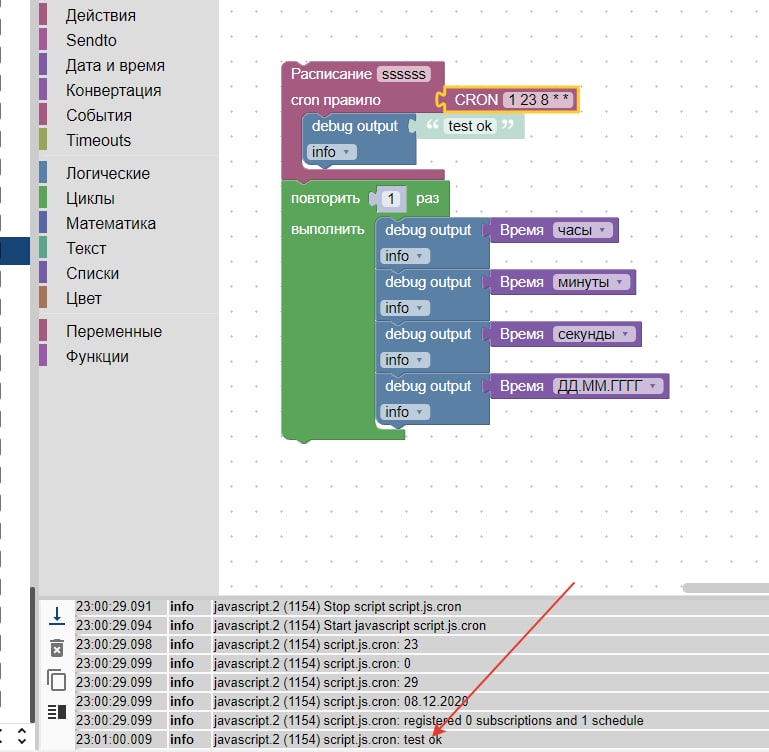Open the Конвертация category
769x752 pixels.
point(113,90)
